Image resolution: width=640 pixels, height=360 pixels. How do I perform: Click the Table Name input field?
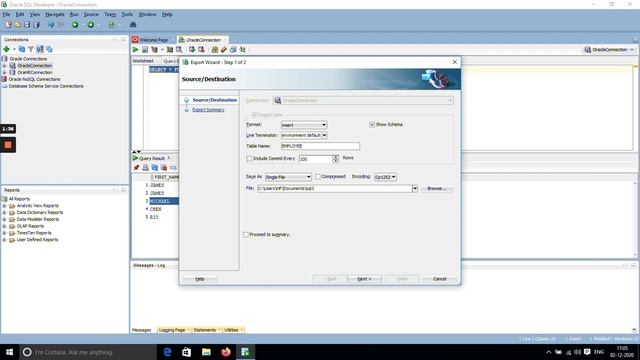click(x=320, y=146)
